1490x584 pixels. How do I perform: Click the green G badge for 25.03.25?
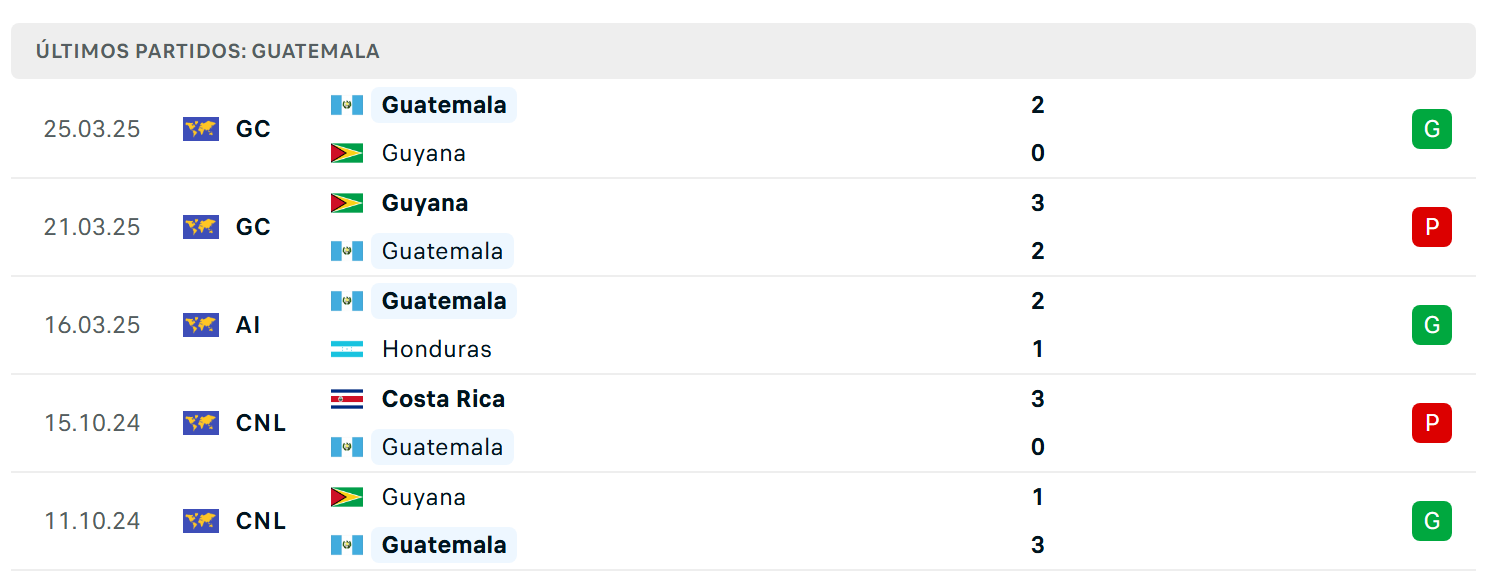tap(1432, 129)
